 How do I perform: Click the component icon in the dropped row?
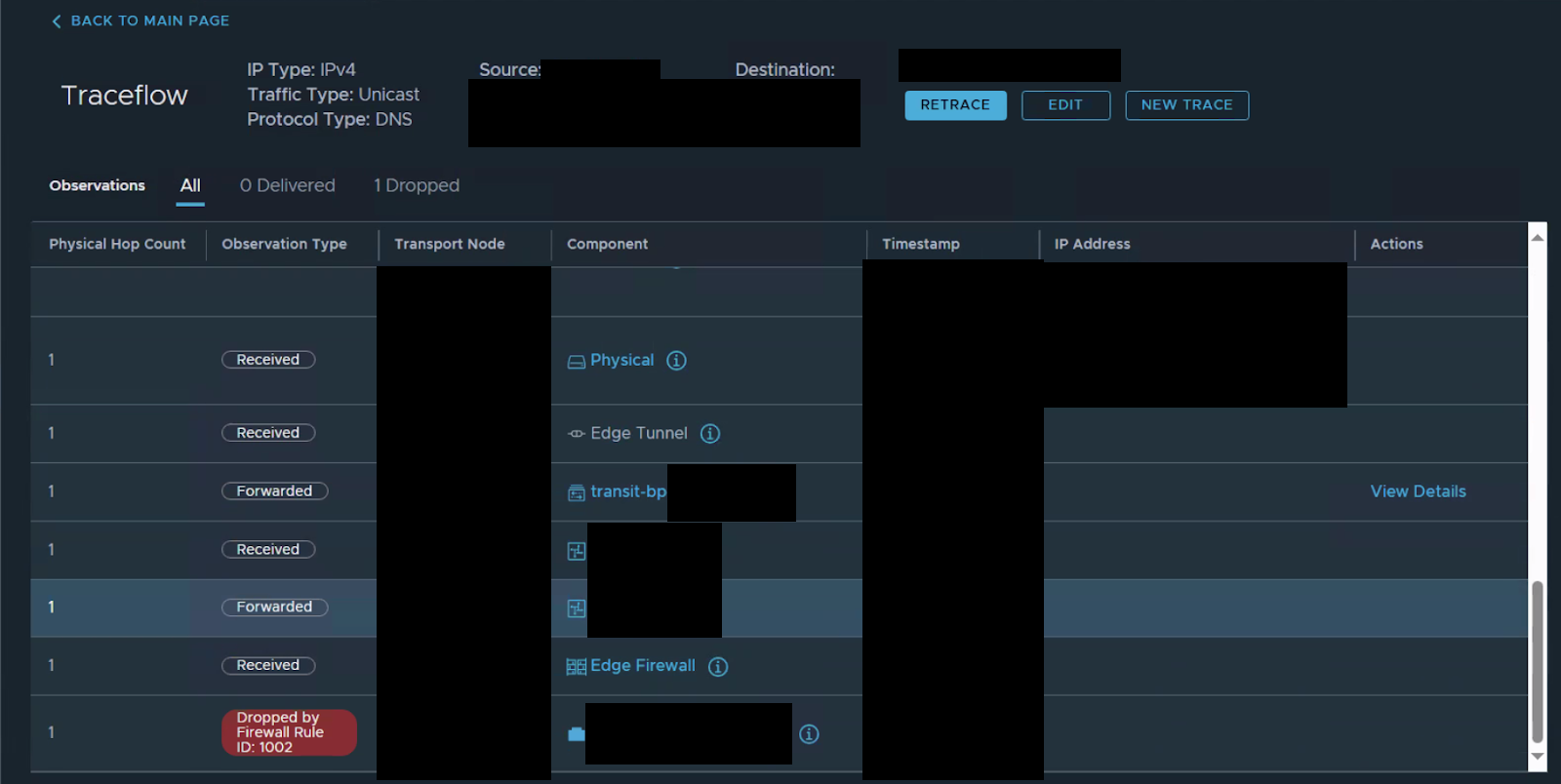[577, 734]
